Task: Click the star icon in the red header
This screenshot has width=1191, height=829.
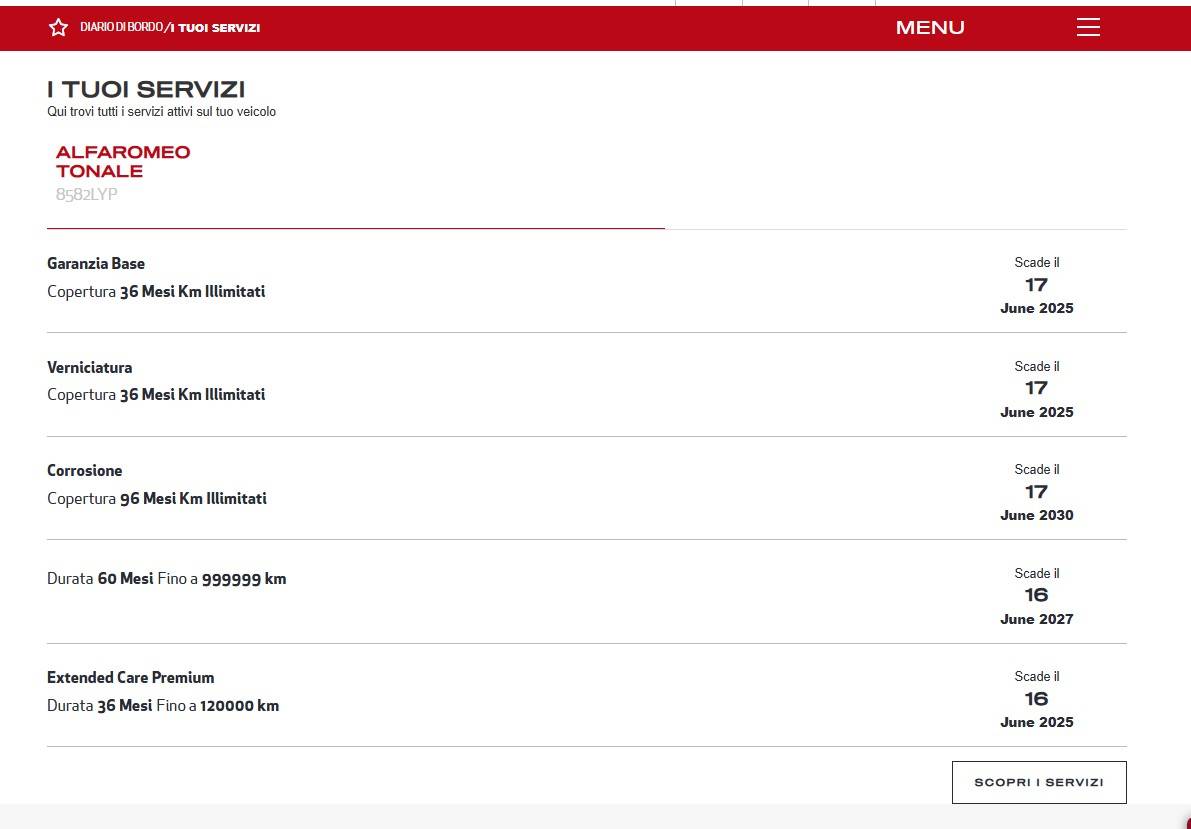Action: tap(58, 28)
